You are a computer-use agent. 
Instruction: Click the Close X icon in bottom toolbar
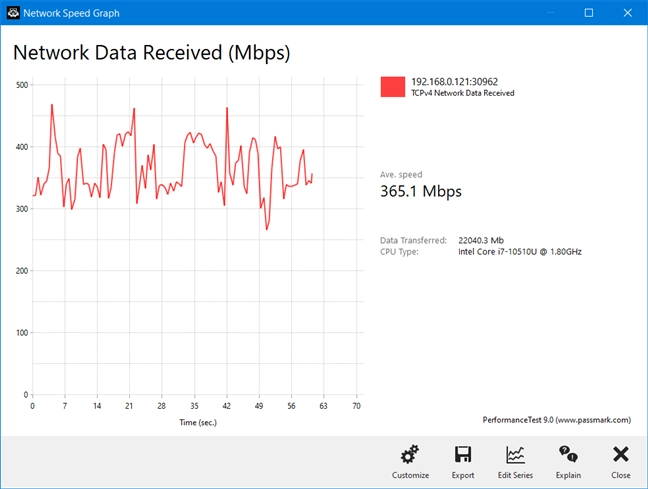tap(621, 454)
